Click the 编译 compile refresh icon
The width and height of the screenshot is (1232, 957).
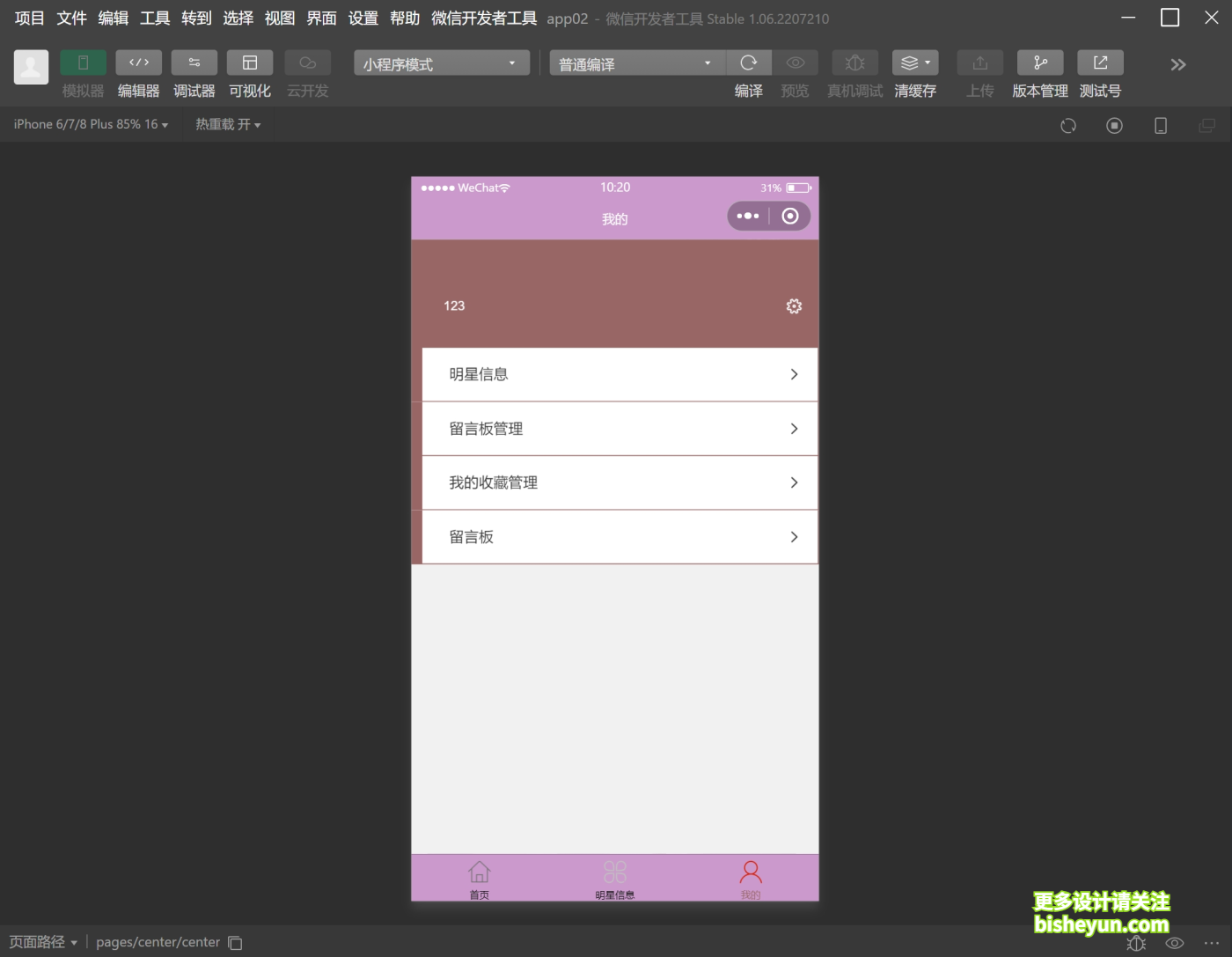click(x=748, y=63)
